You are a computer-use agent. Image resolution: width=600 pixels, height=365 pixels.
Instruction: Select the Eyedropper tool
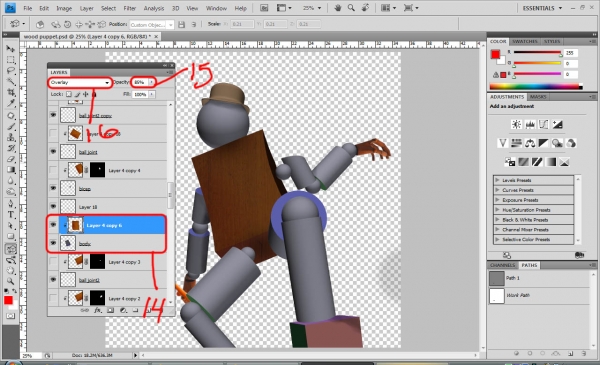[x=11, y=103]
